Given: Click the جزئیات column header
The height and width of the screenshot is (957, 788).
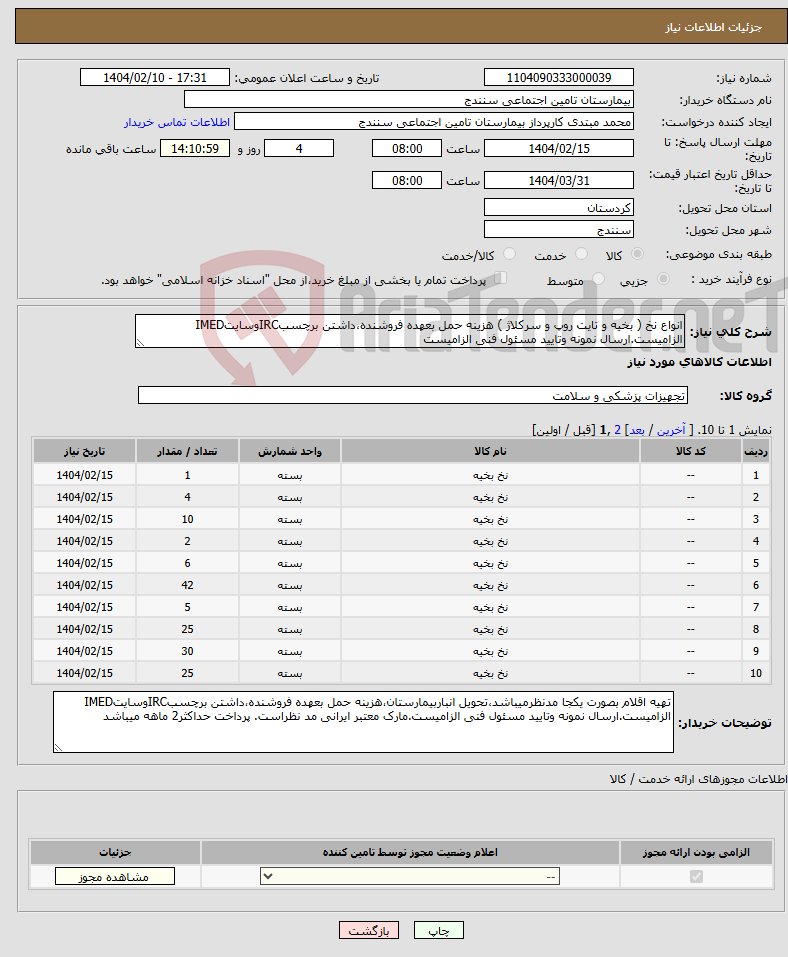Looking at the screenshot, I should 115,852.
